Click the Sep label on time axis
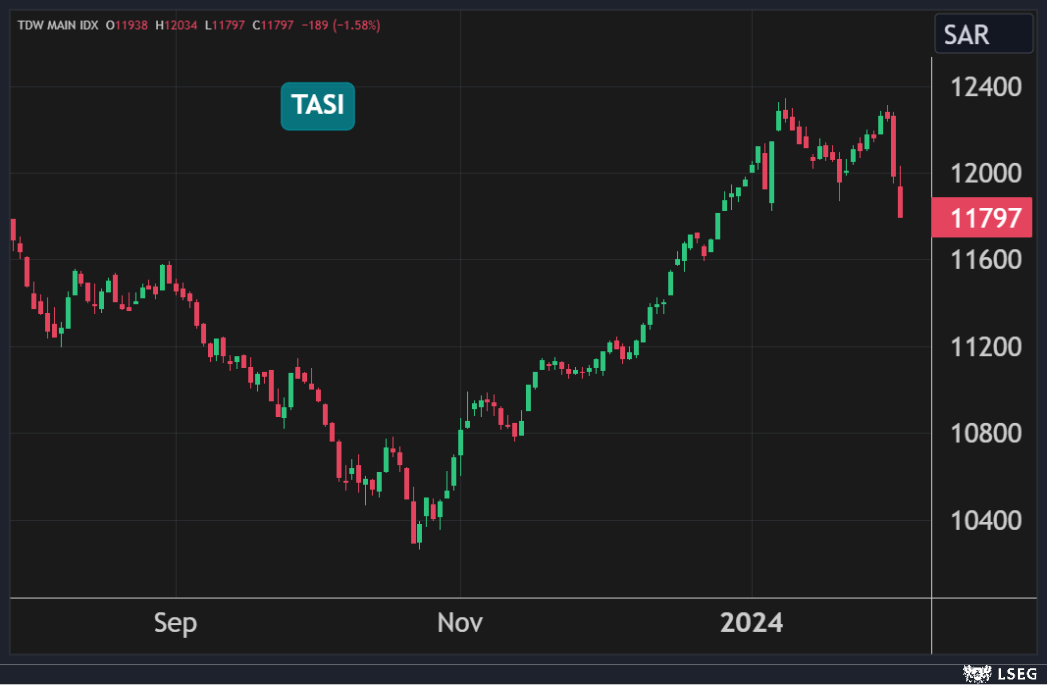The width and height of the screenshot is (1047, 685). coord(175,624)
